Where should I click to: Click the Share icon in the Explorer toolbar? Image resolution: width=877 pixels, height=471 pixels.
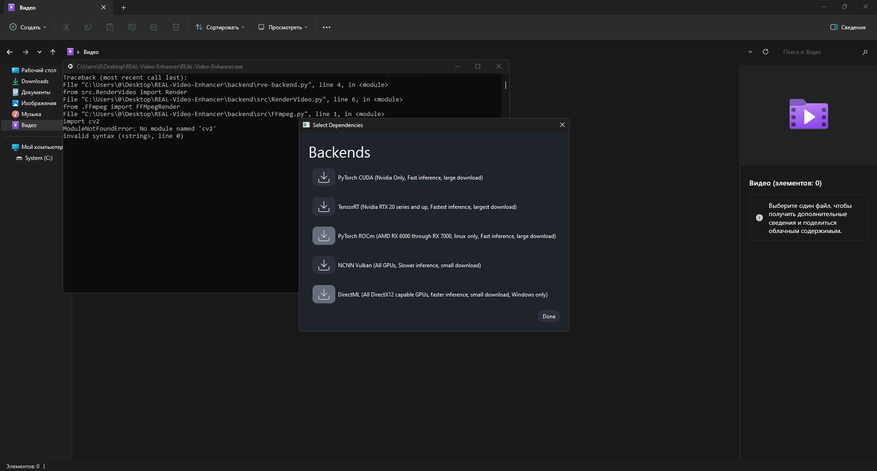(154, 27)
